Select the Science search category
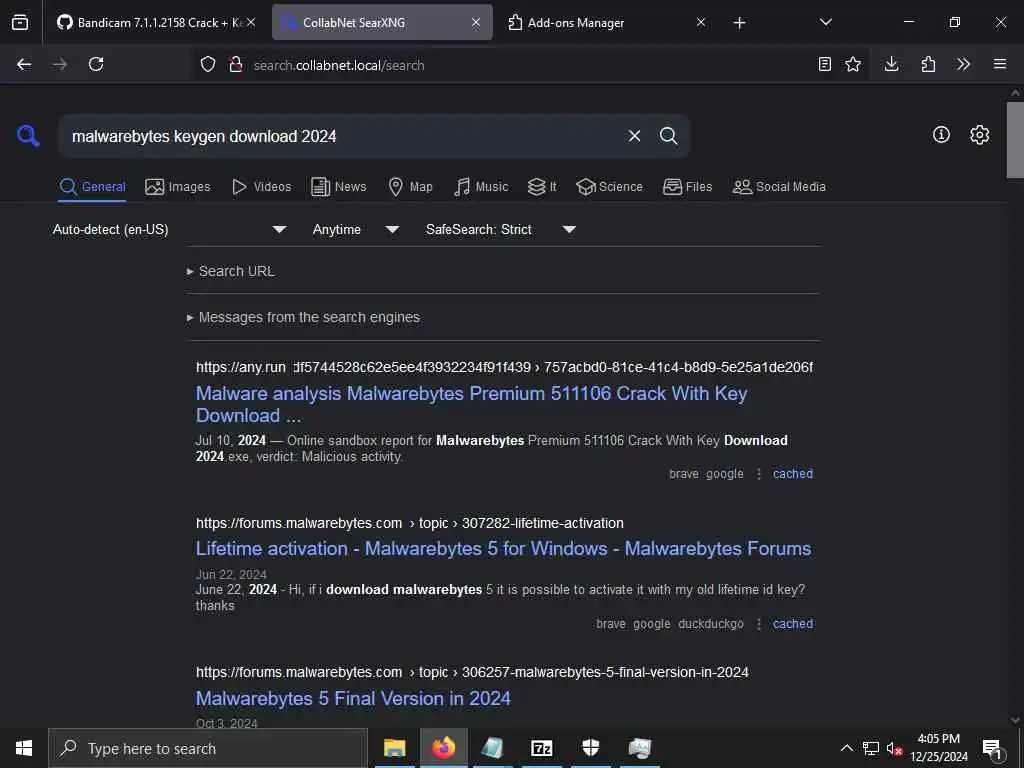Image resolution: width=1024 pixels, height=768 pixels. [609, 187]
